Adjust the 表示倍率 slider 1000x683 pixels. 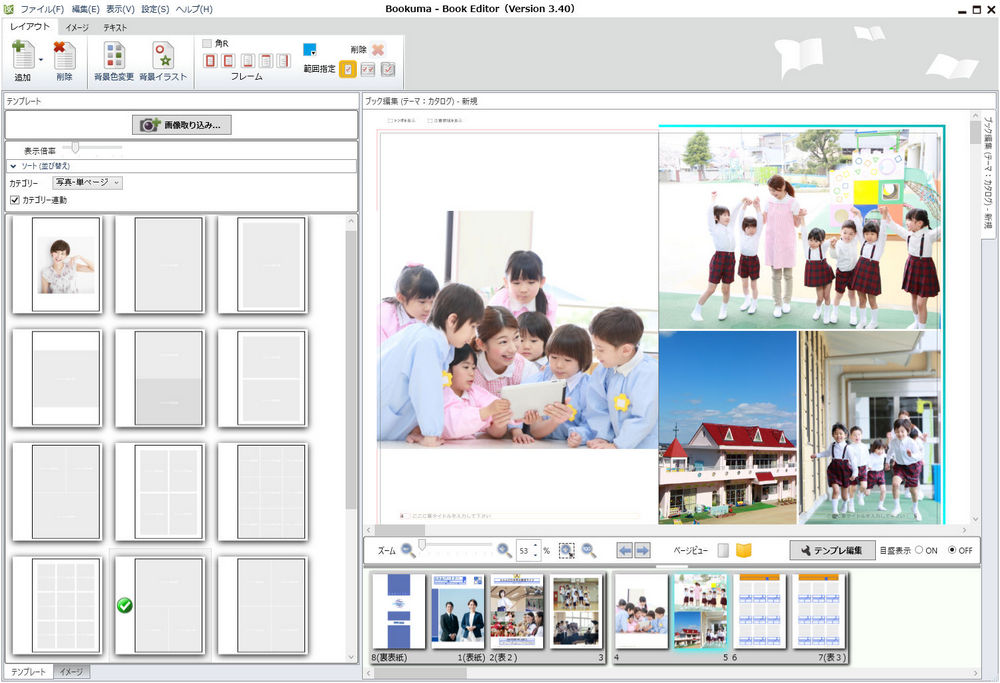pos(75,148)
